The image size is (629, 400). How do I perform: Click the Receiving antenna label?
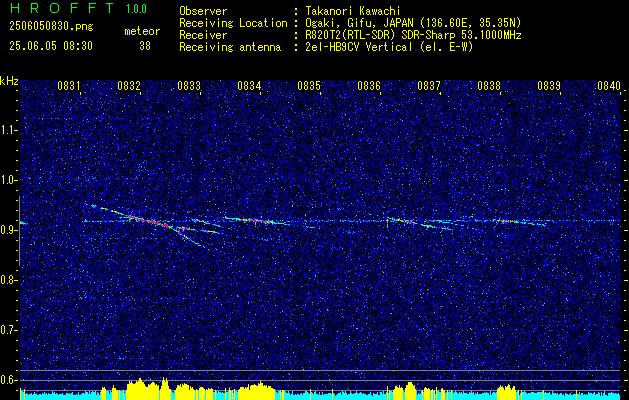(230, 47)
